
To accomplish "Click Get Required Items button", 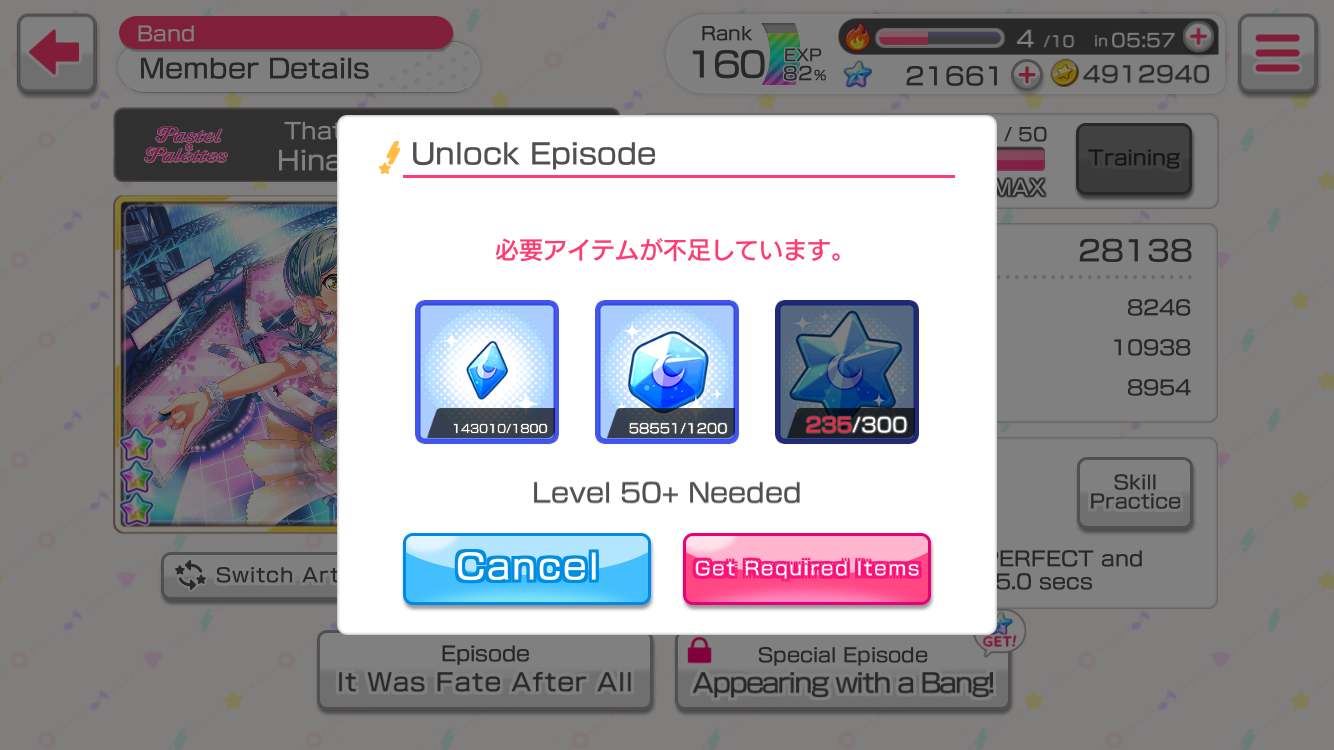I will pyautogui.click(x=807, y=568).
